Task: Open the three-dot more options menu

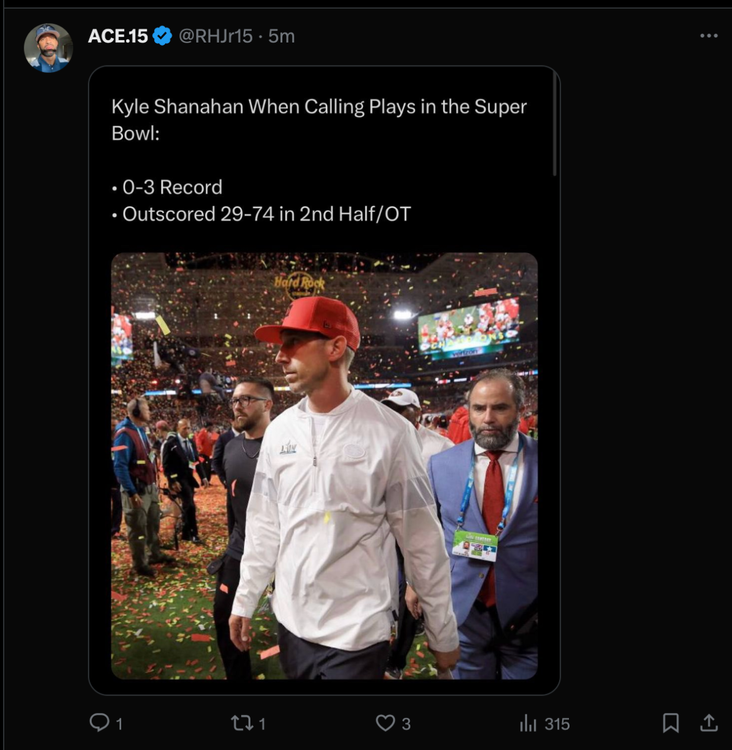Action: click(x=708, y=36)
